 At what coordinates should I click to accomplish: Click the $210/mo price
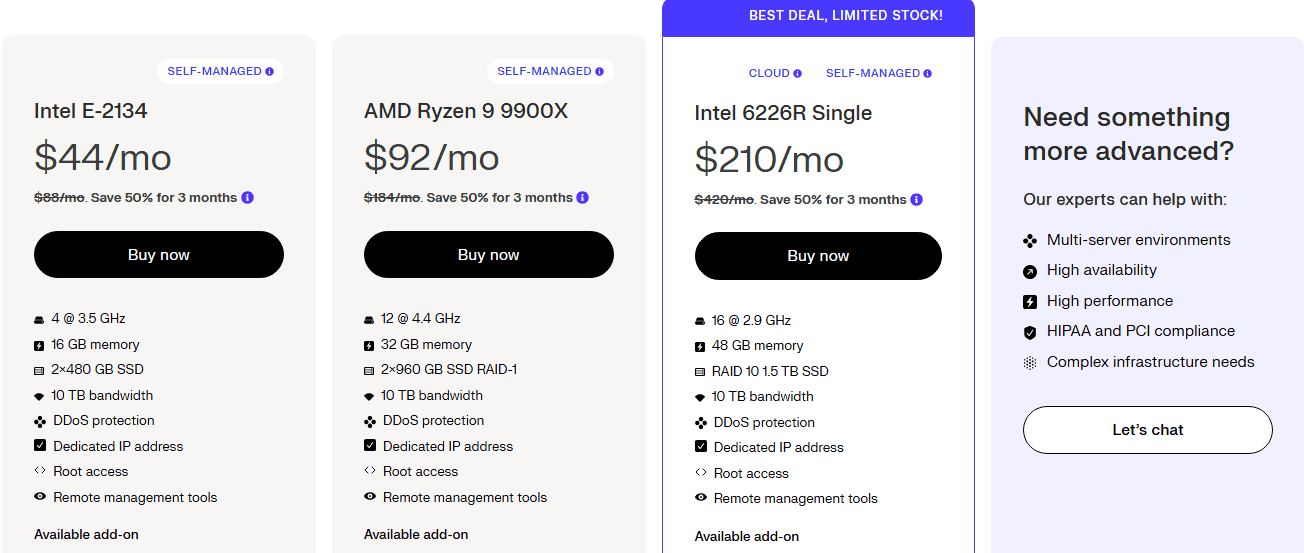pos(769,160)
